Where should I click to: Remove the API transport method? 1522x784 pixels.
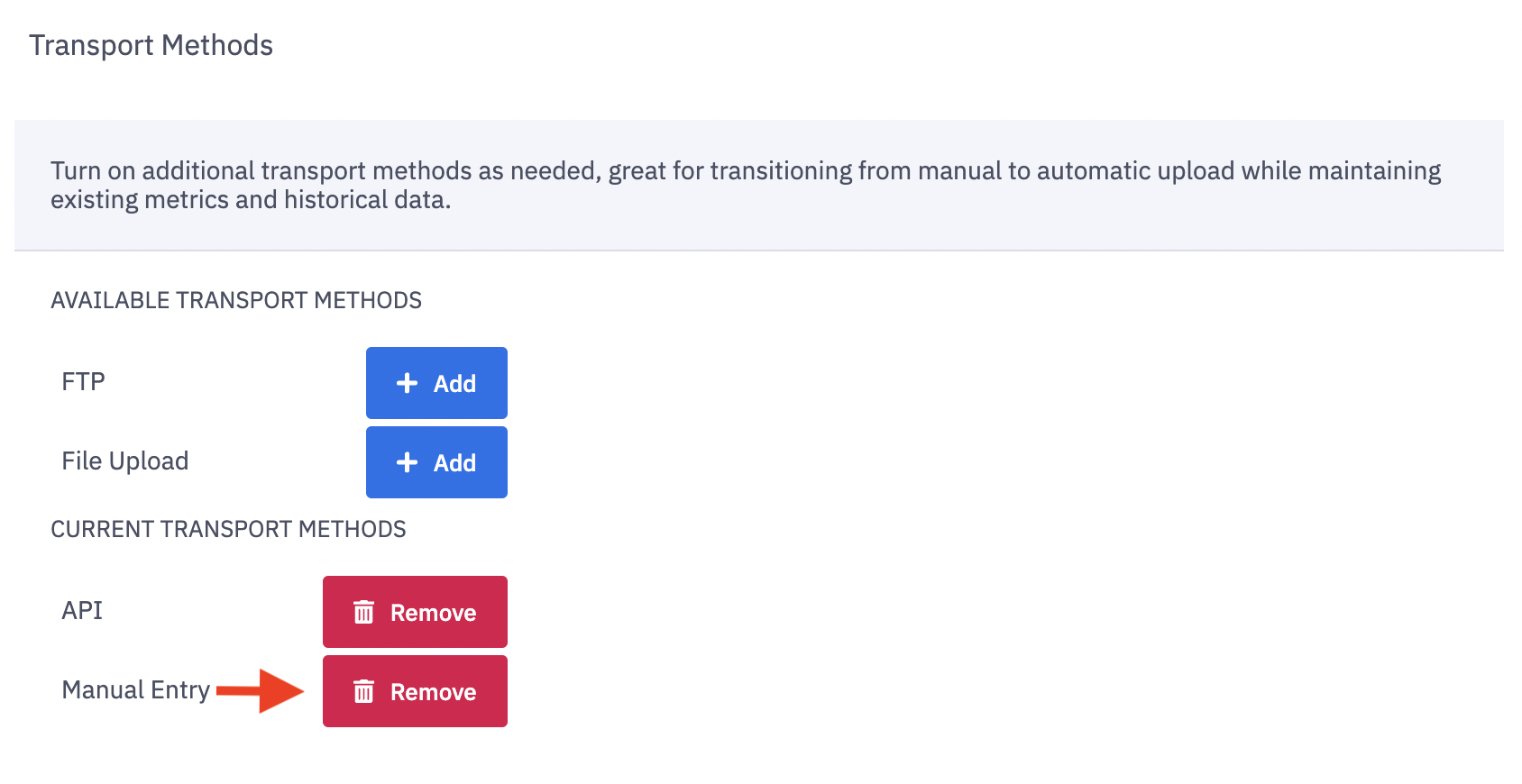pyautogui.click(x=415, y=612)
